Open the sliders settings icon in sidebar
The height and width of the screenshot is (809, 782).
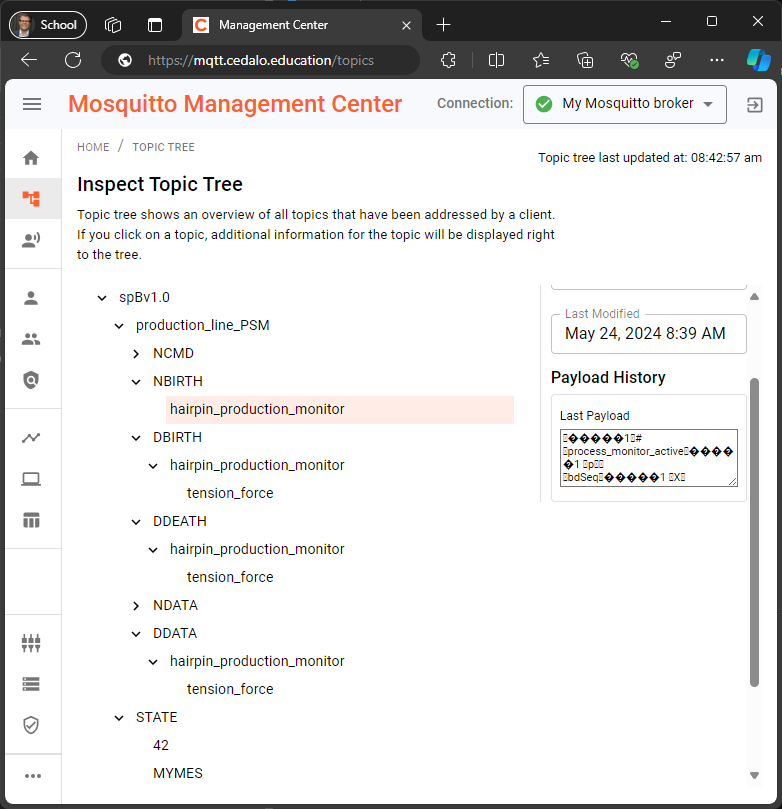tap(31, 643)
